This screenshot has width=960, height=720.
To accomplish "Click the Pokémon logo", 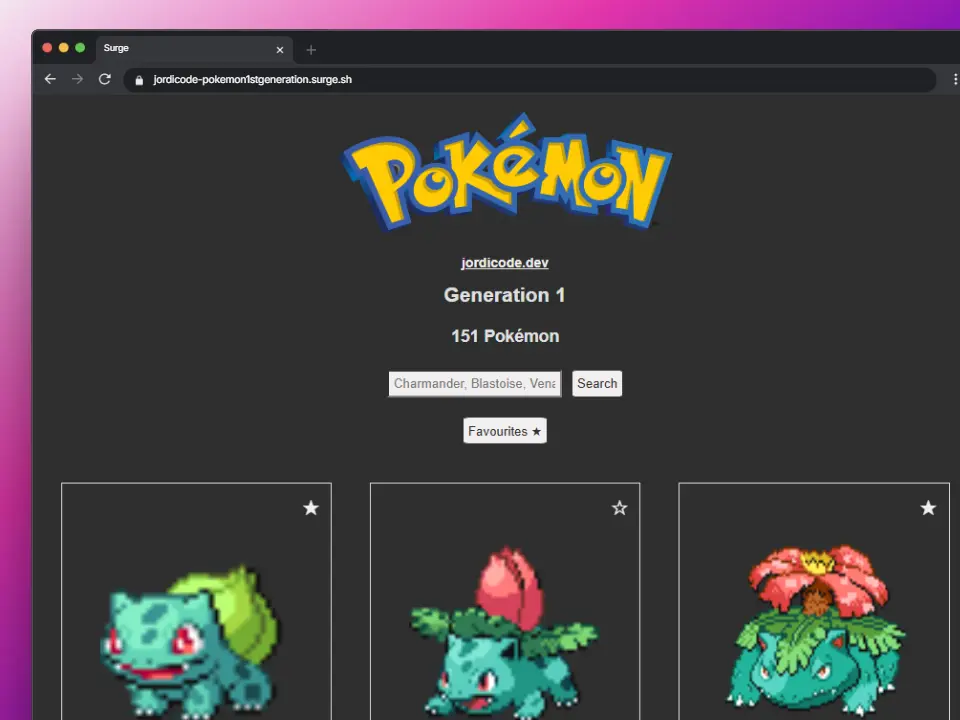I will coord(506,172).
